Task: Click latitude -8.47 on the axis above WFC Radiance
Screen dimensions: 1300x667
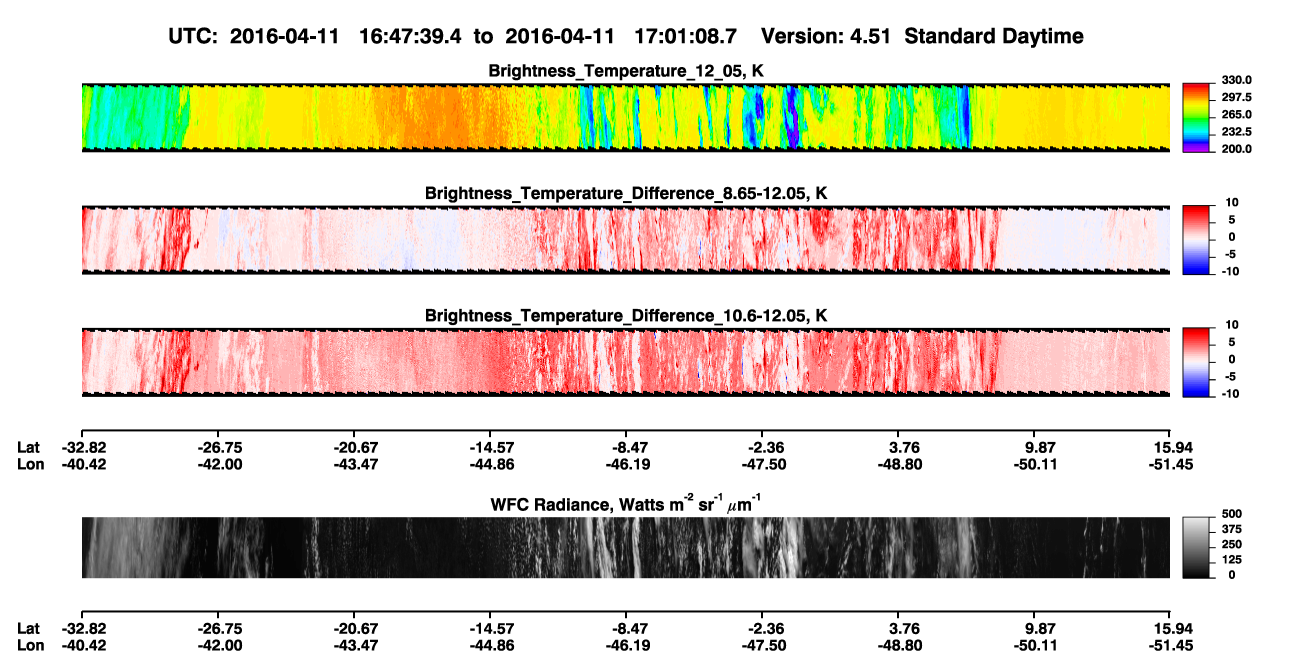Action: (626, 448)
